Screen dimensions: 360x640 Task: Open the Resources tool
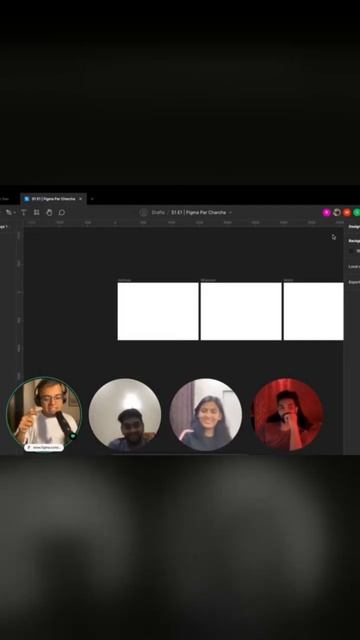coord(36,212)
